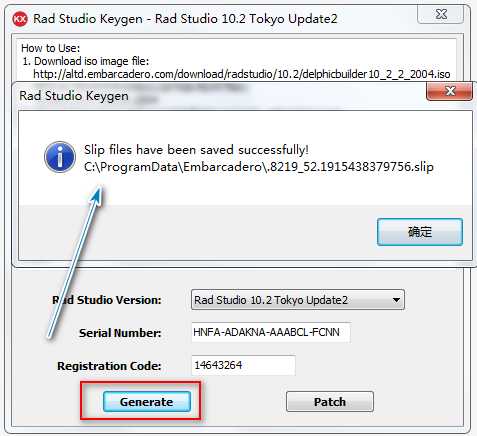Click the Generate button

click(147, 402)
